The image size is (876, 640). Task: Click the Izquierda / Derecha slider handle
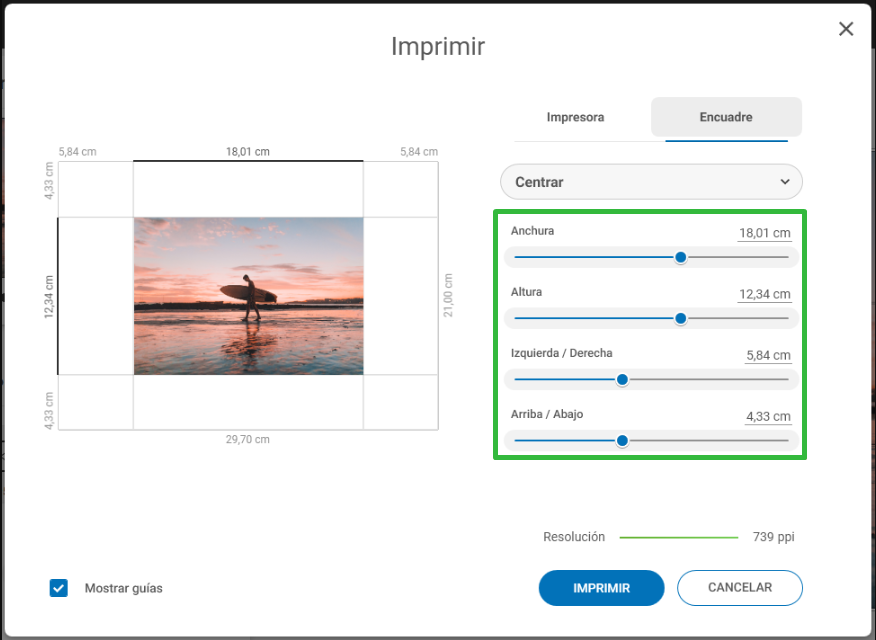pos(622,380)
